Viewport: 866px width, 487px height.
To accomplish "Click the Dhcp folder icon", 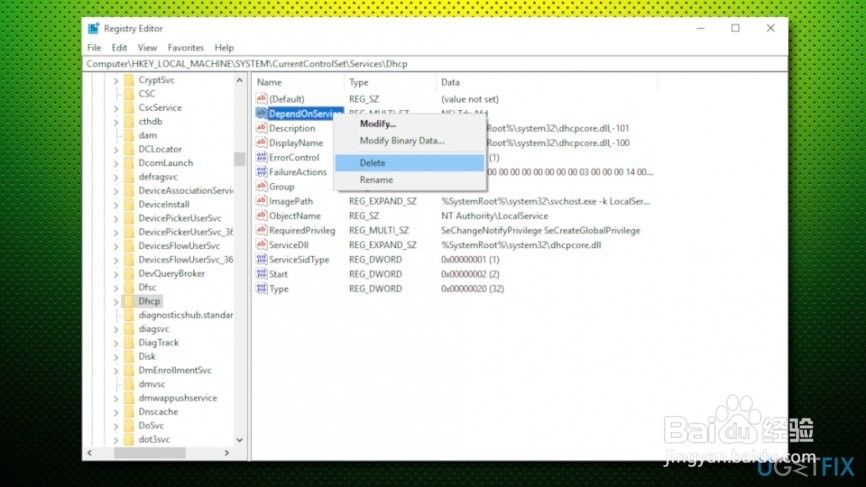I will [129, 301].
